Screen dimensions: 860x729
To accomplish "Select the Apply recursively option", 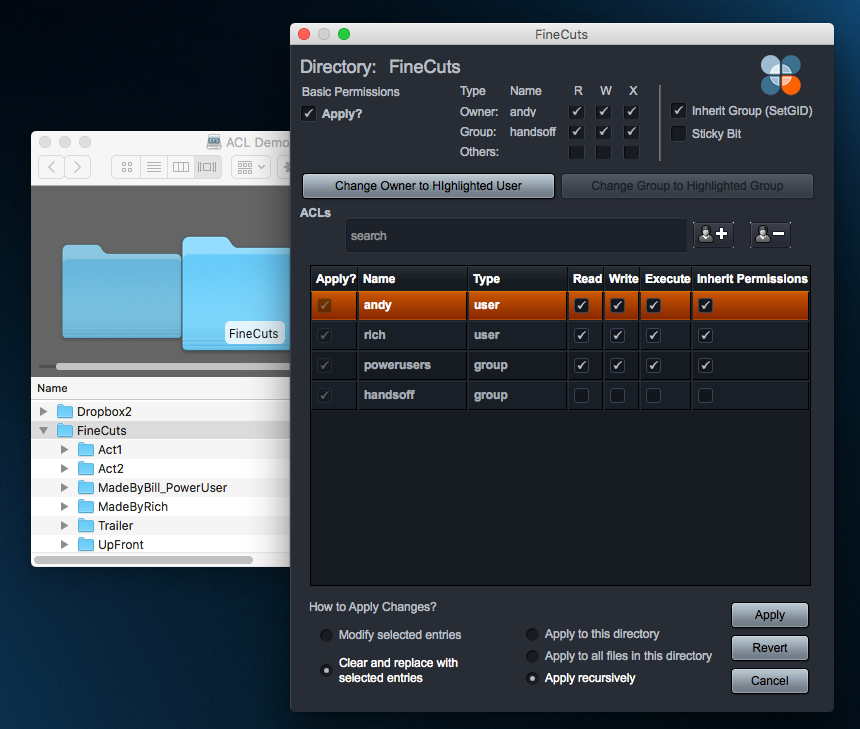I will tap(531, 678).
